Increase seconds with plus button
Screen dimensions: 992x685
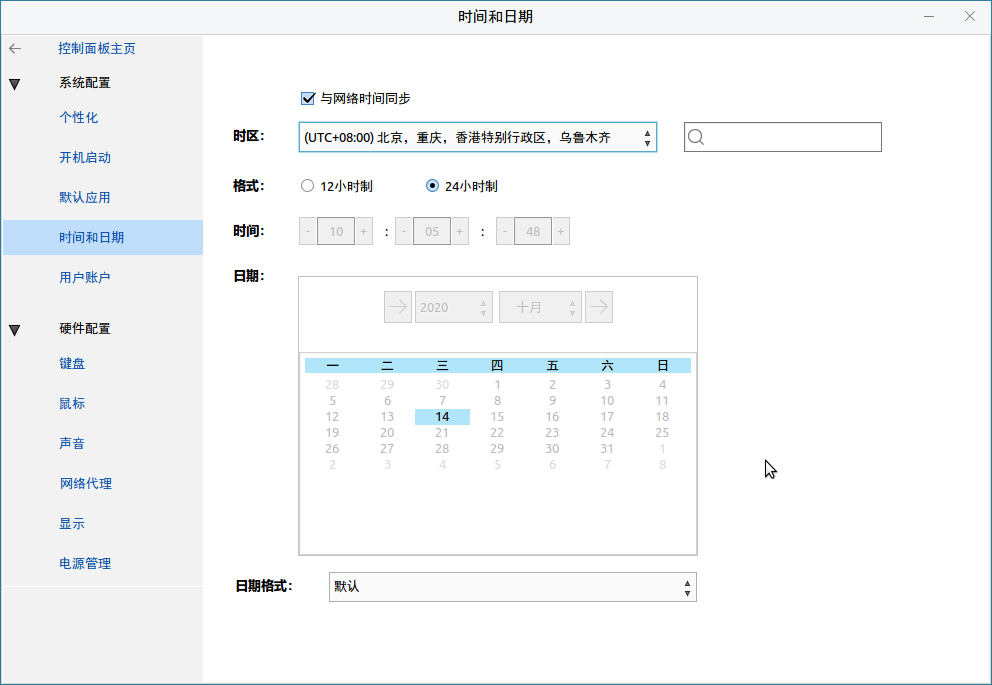click(561, 231)
